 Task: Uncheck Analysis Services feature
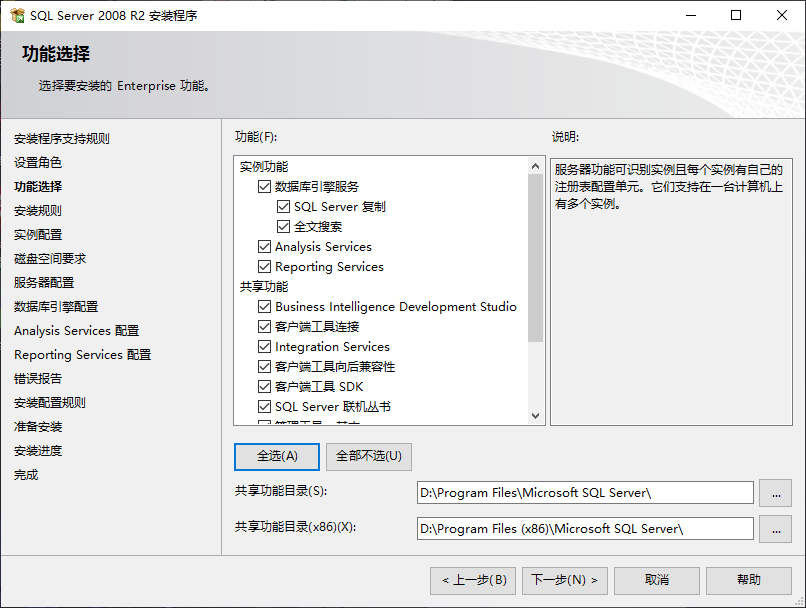[264, 247]
